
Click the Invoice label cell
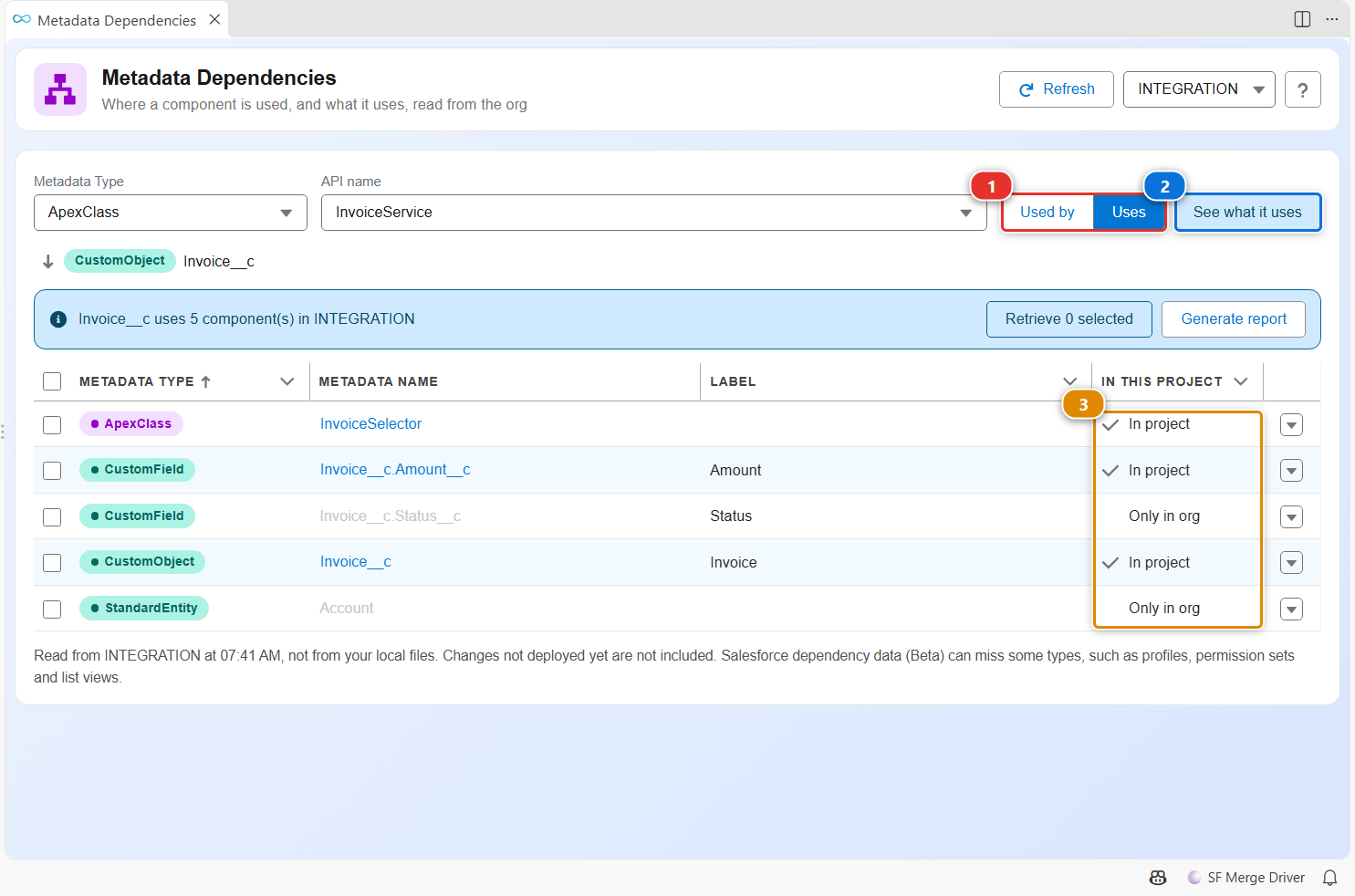coord(734,563)
